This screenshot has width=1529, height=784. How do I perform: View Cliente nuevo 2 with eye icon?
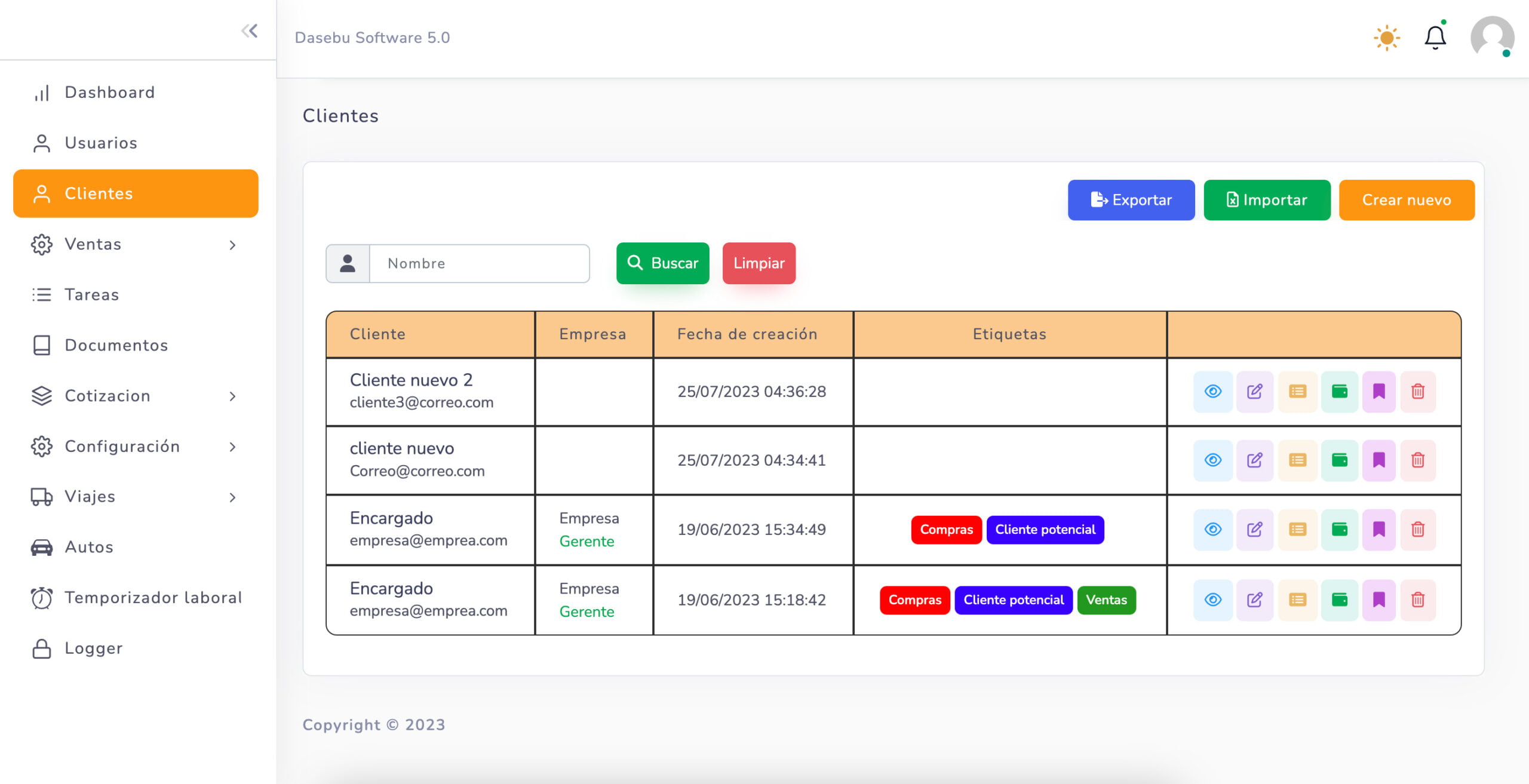pos(1213,392)
